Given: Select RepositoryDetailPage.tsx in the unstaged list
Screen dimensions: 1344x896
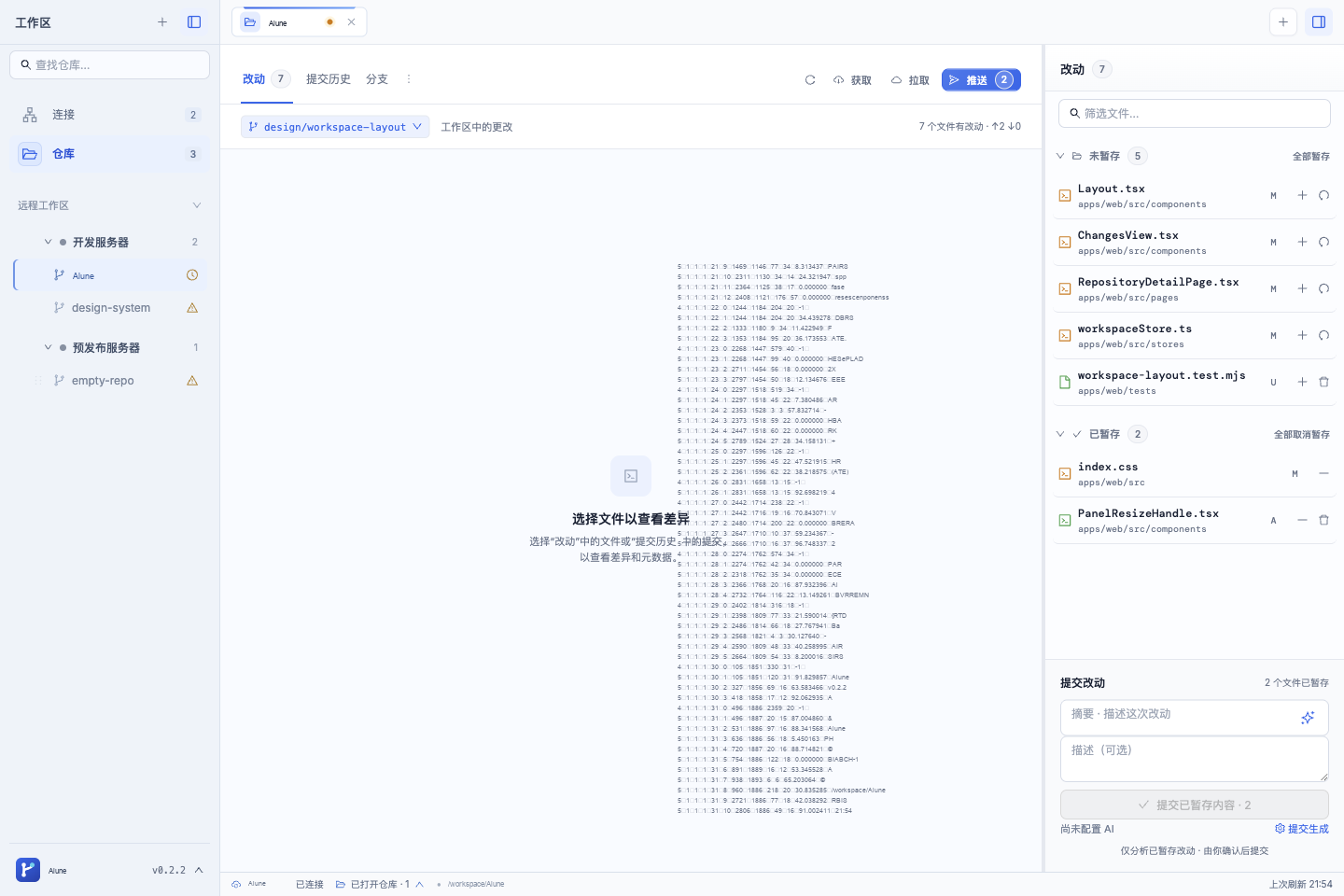Looking at the screenshot, I should point(1195,289).
